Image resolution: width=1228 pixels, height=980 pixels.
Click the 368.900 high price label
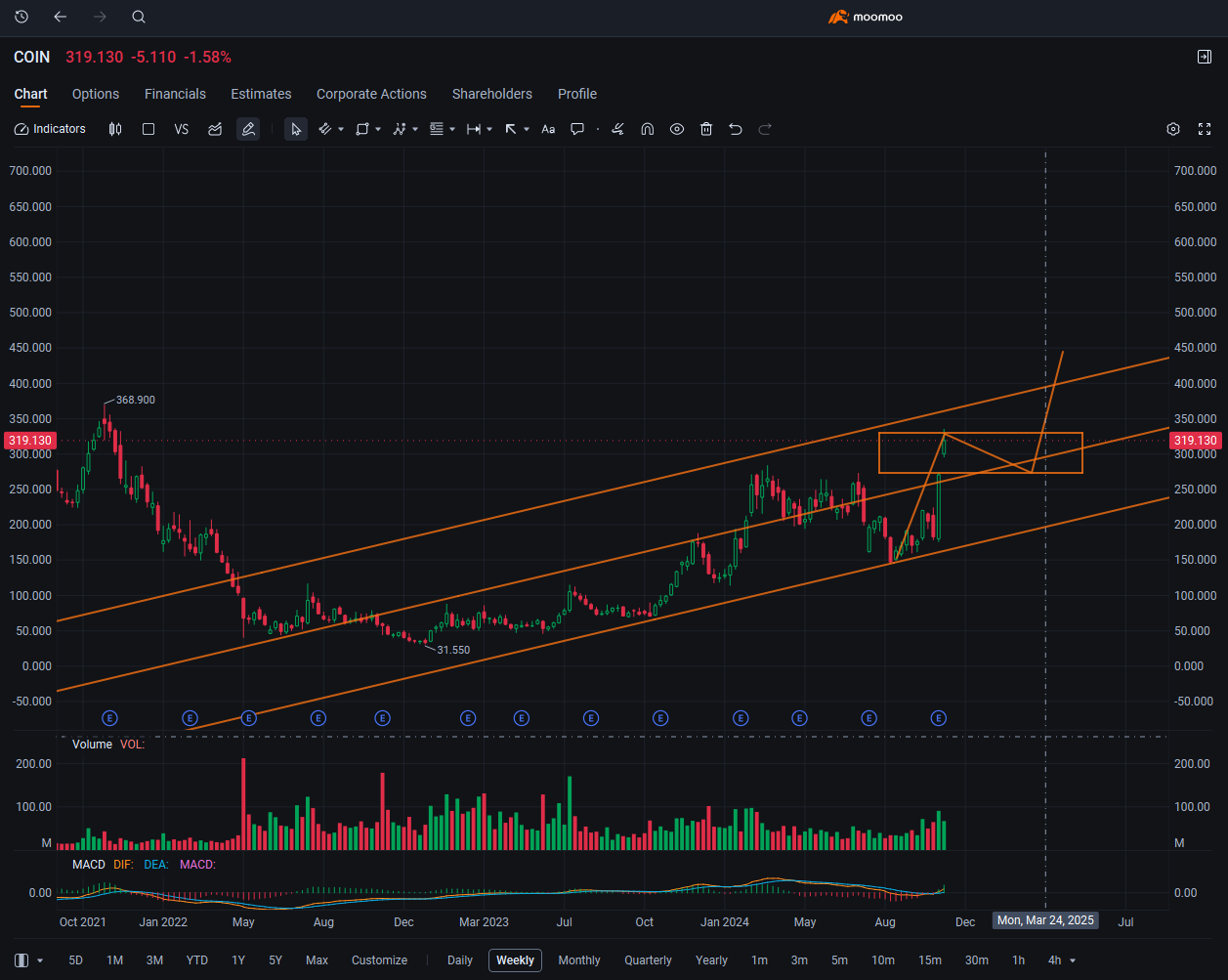[135, 400]
